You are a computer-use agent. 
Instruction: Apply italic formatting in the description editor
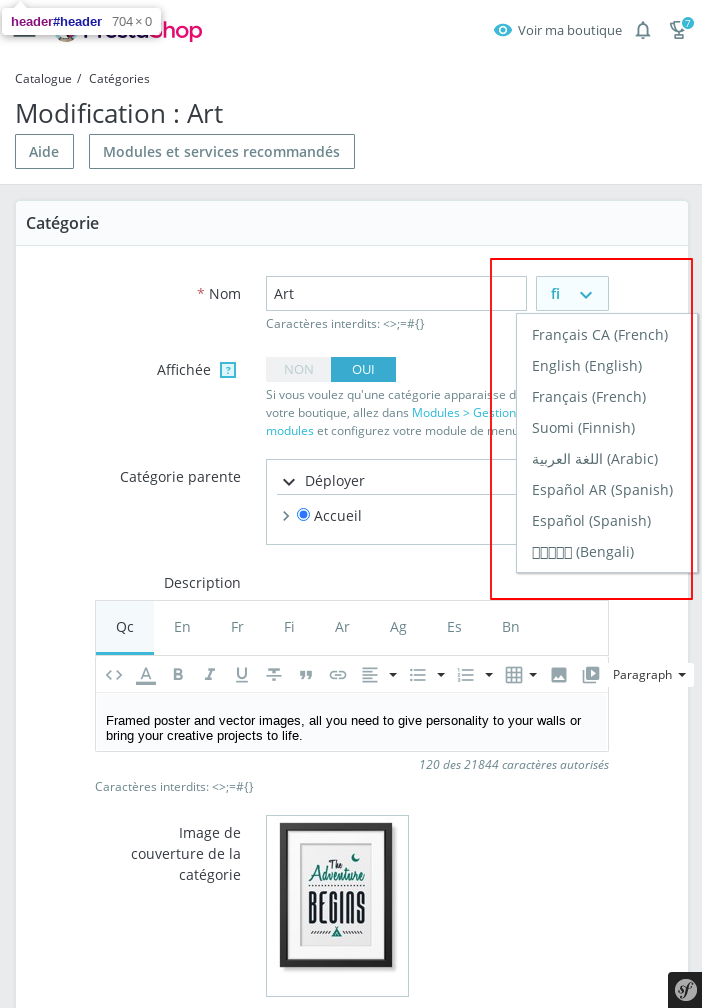(x=210, y=674)
